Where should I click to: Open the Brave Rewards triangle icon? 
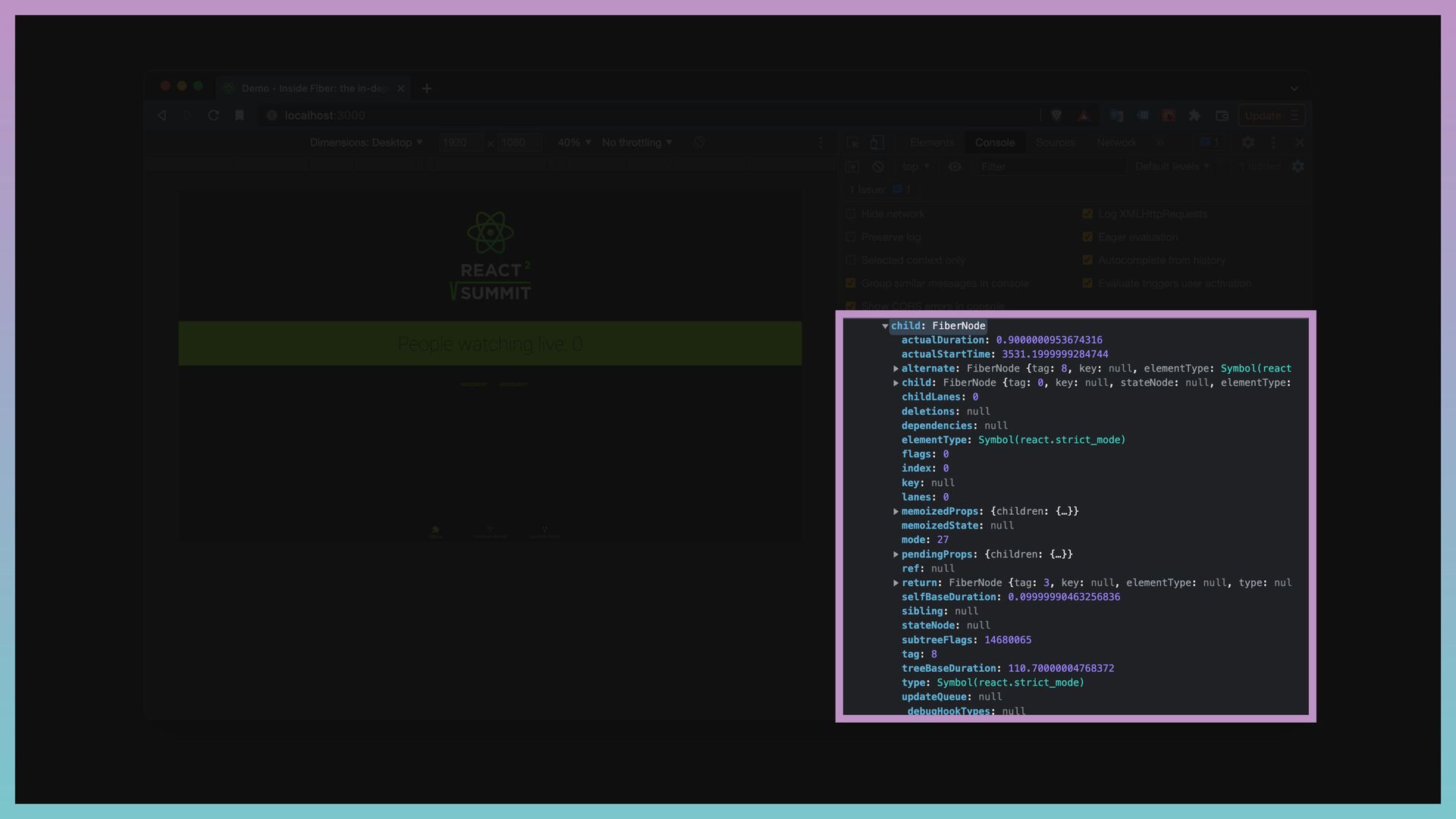[x=1084, y=115]
